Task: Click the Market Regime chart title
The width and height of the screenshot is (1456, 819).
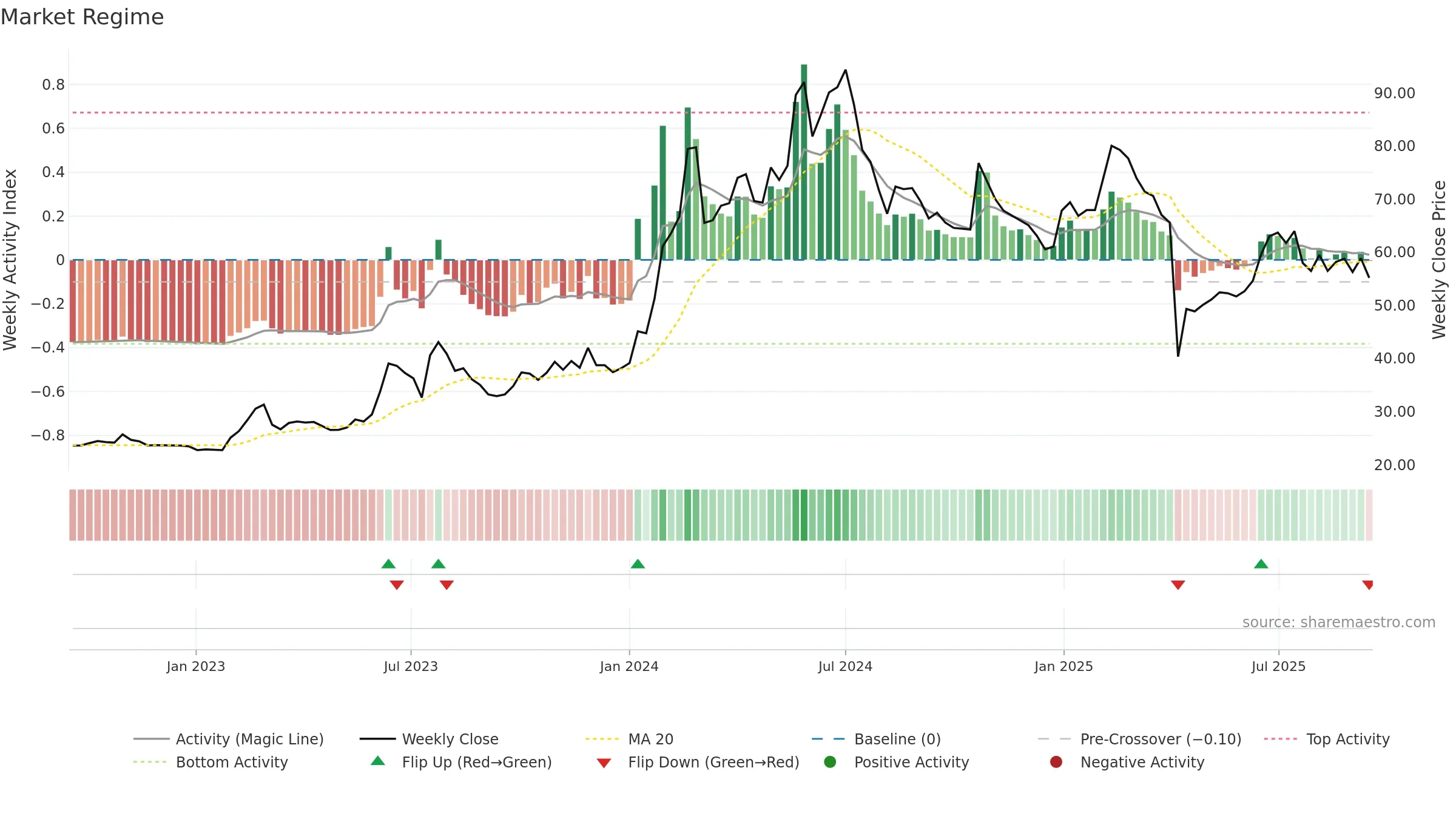Action: [x=82, y=17]
